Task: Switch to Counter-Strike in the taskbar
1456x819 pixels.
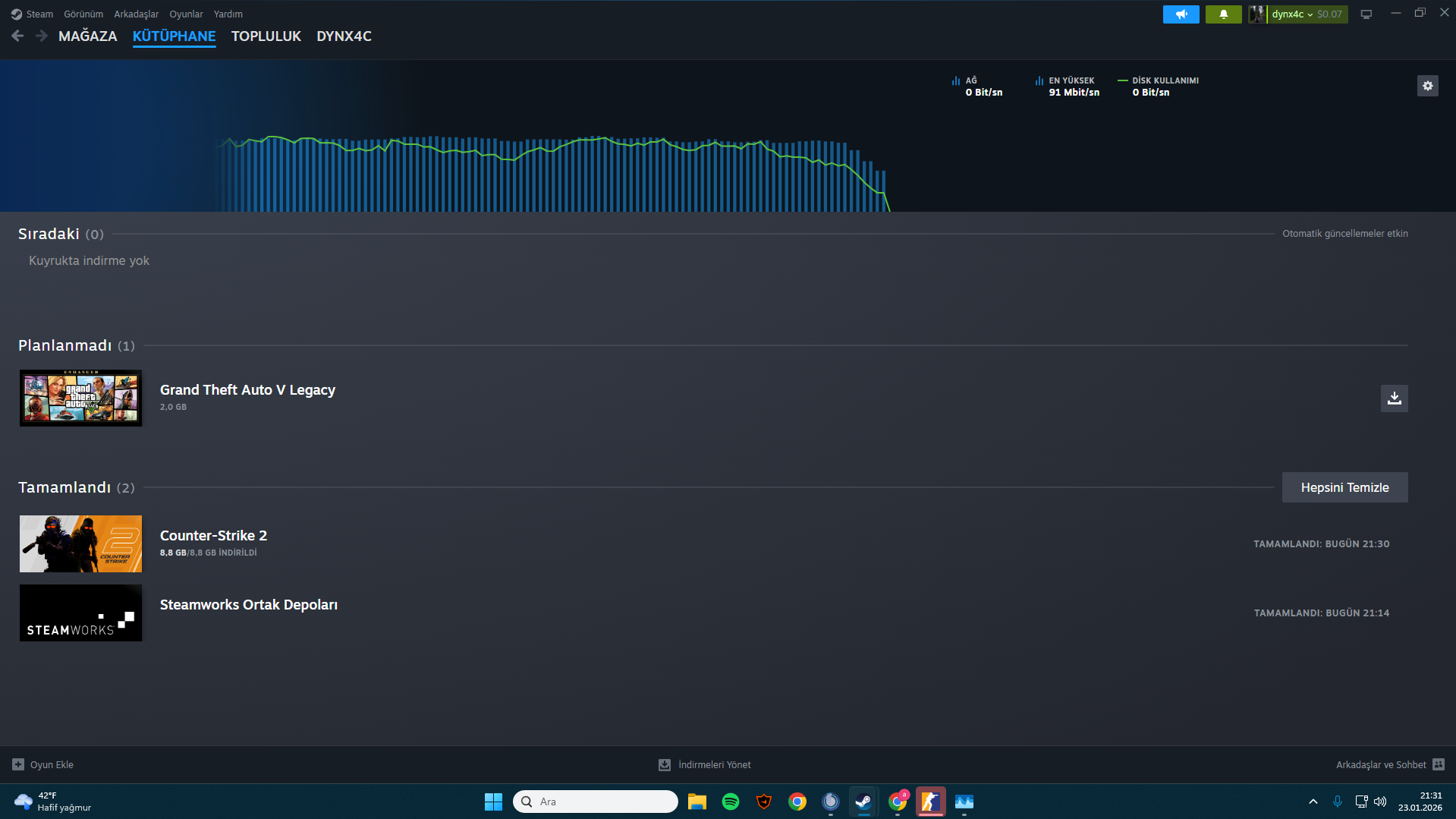Action: [930, 802]
